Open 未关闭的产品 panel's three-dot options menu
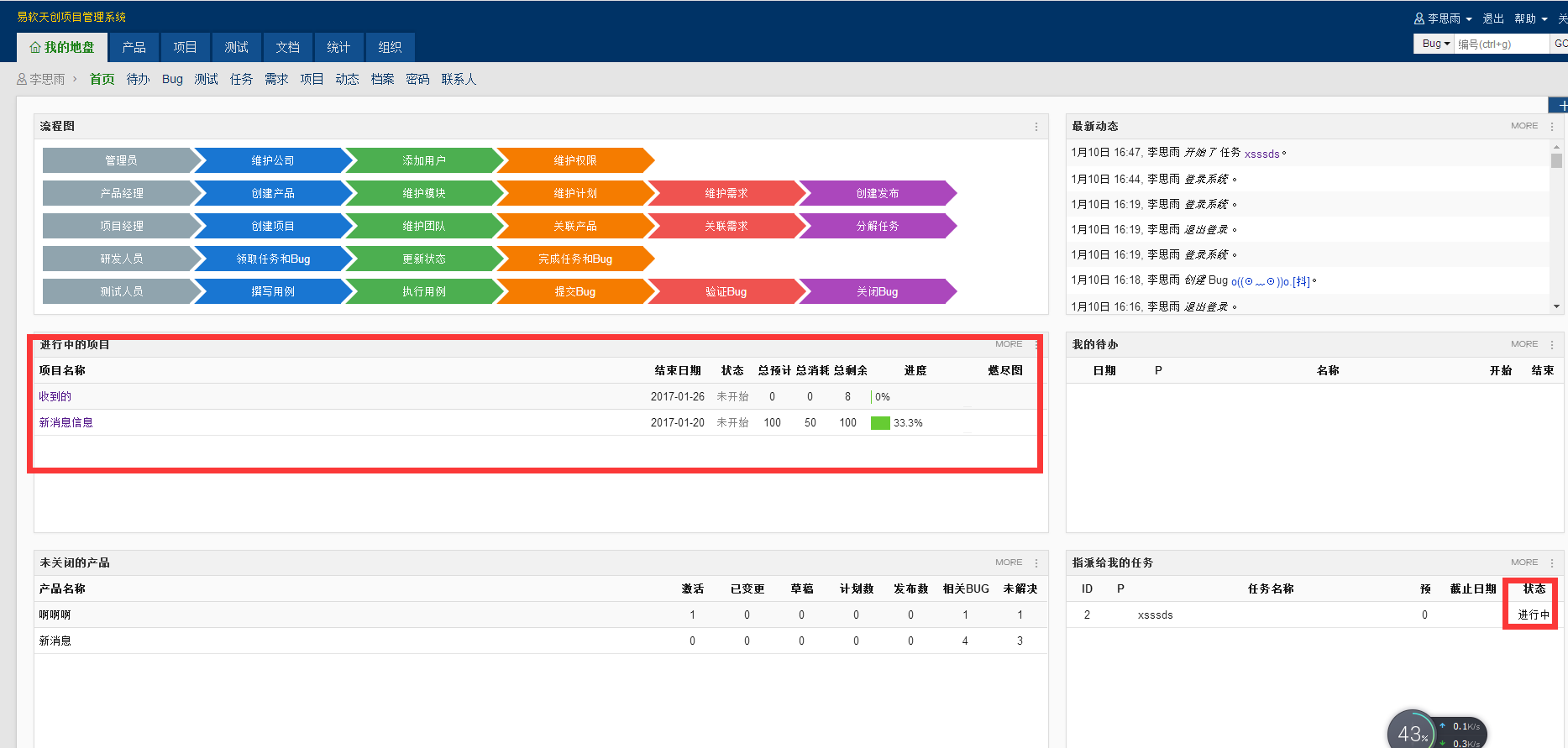 (x=1036, y=563)
